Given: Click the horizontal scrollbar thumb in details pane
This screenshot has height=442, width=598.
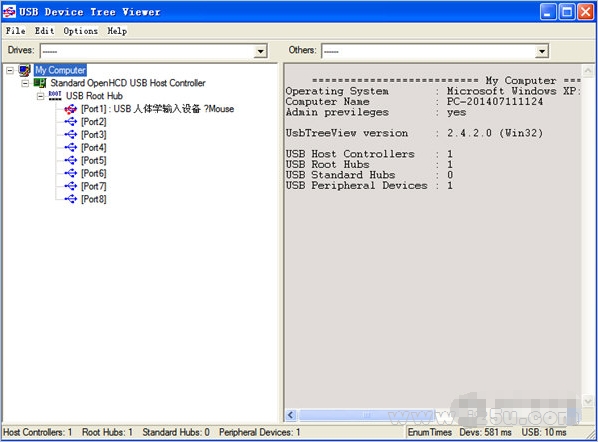Looking at the screenshot, I should [x=367, y=415].
